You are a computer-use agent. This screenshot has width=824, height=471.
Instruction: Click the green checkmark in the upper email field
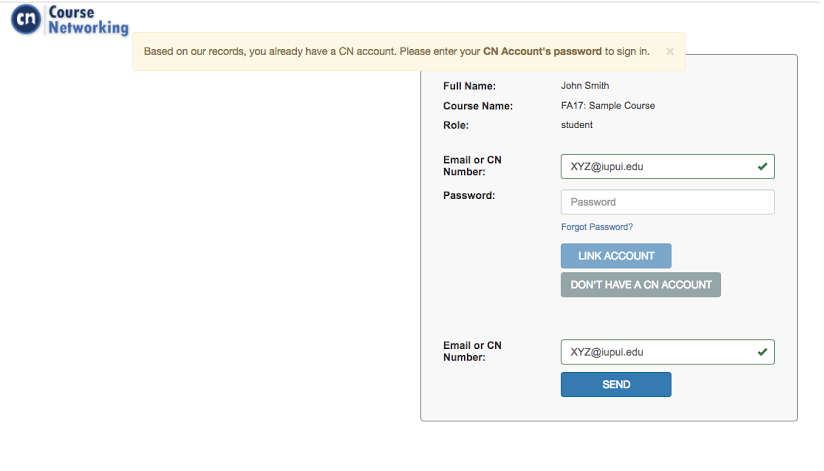[x=763, y=167]
